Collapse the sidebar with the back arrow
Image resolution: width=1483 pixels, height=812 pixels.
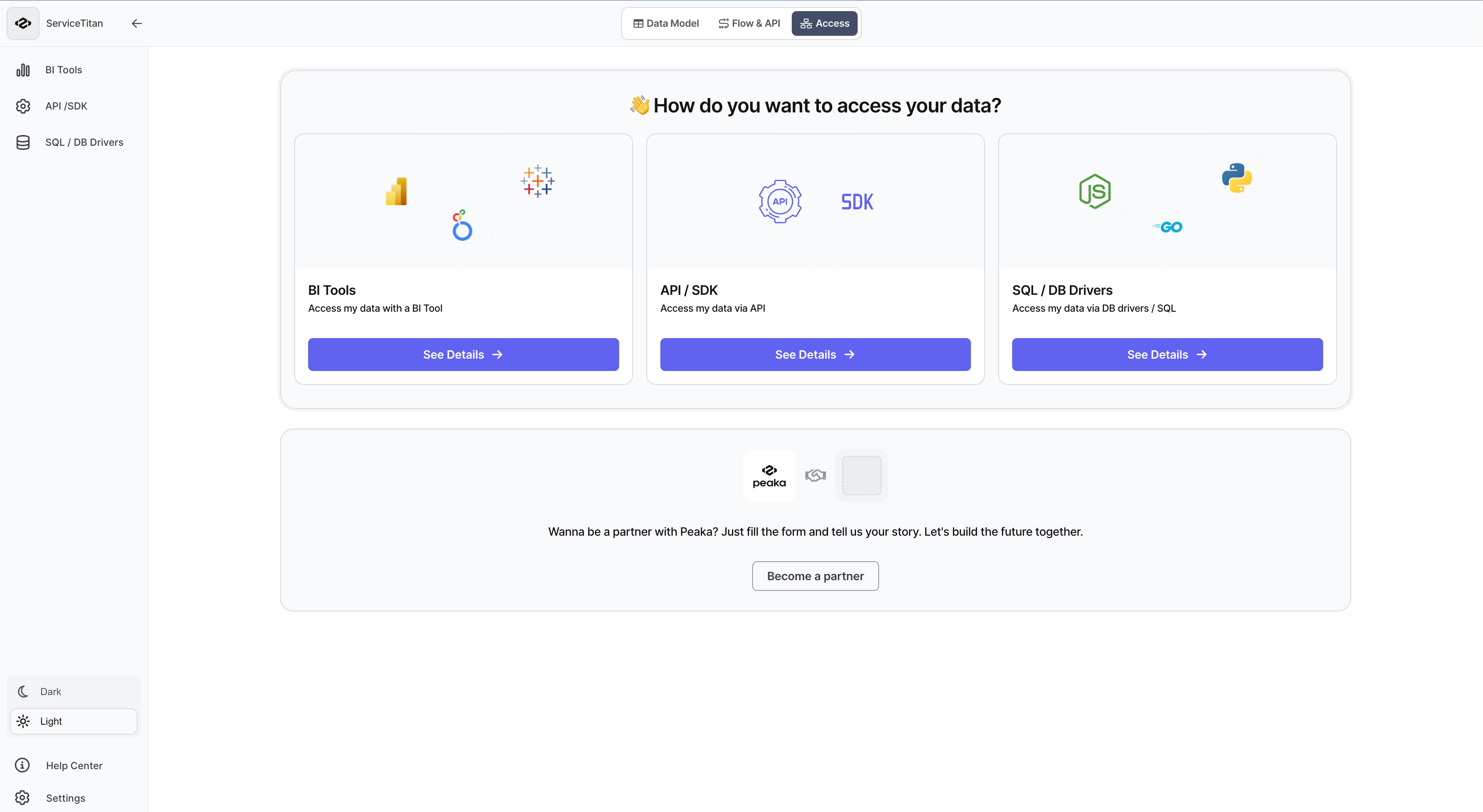point(136,23)
